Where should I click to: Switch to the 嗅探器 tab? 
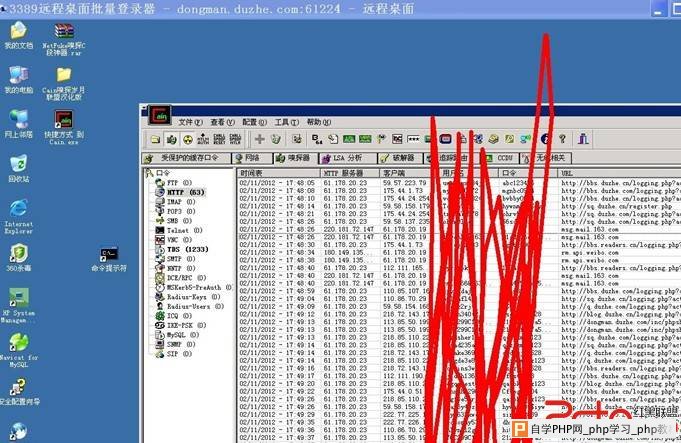pyautogui.click(x=295, y=158)
